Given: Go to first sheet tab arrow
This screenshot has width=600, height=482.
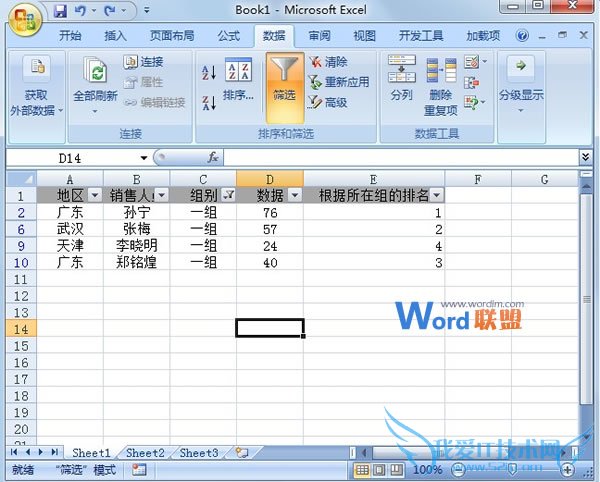Looking at the screenshot, I should pyautogui.click(x=14, y=452).
